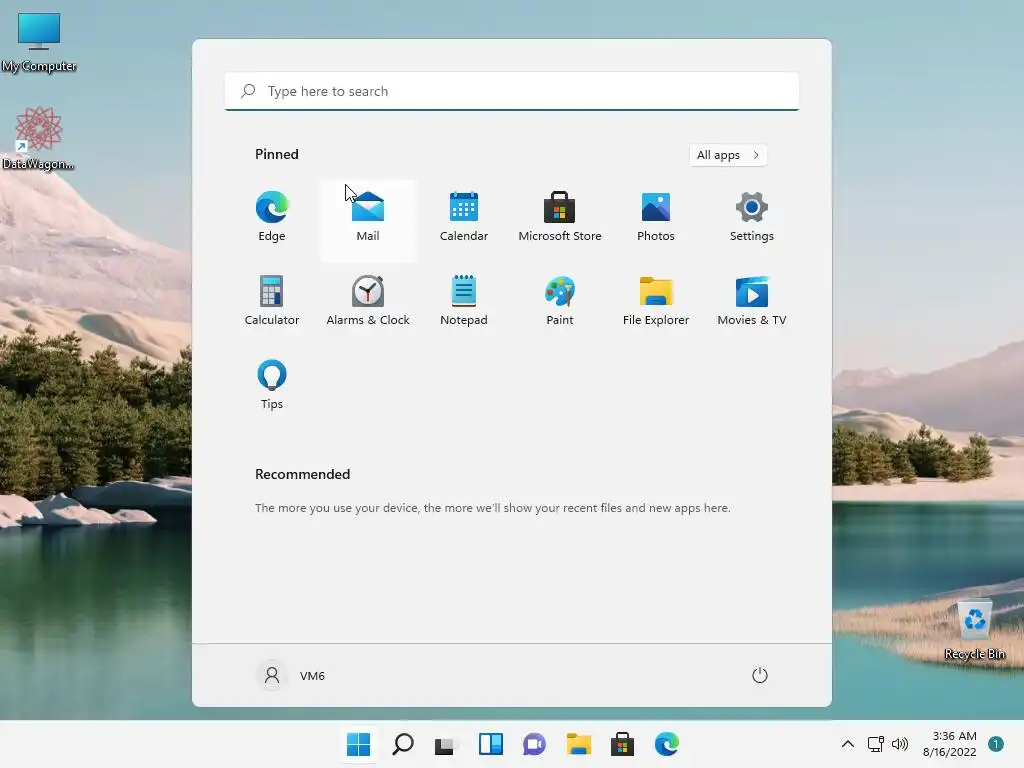This screenshot has height=768, width=1024.
Task: Launch the Photos app
Action: coord(656,217)
